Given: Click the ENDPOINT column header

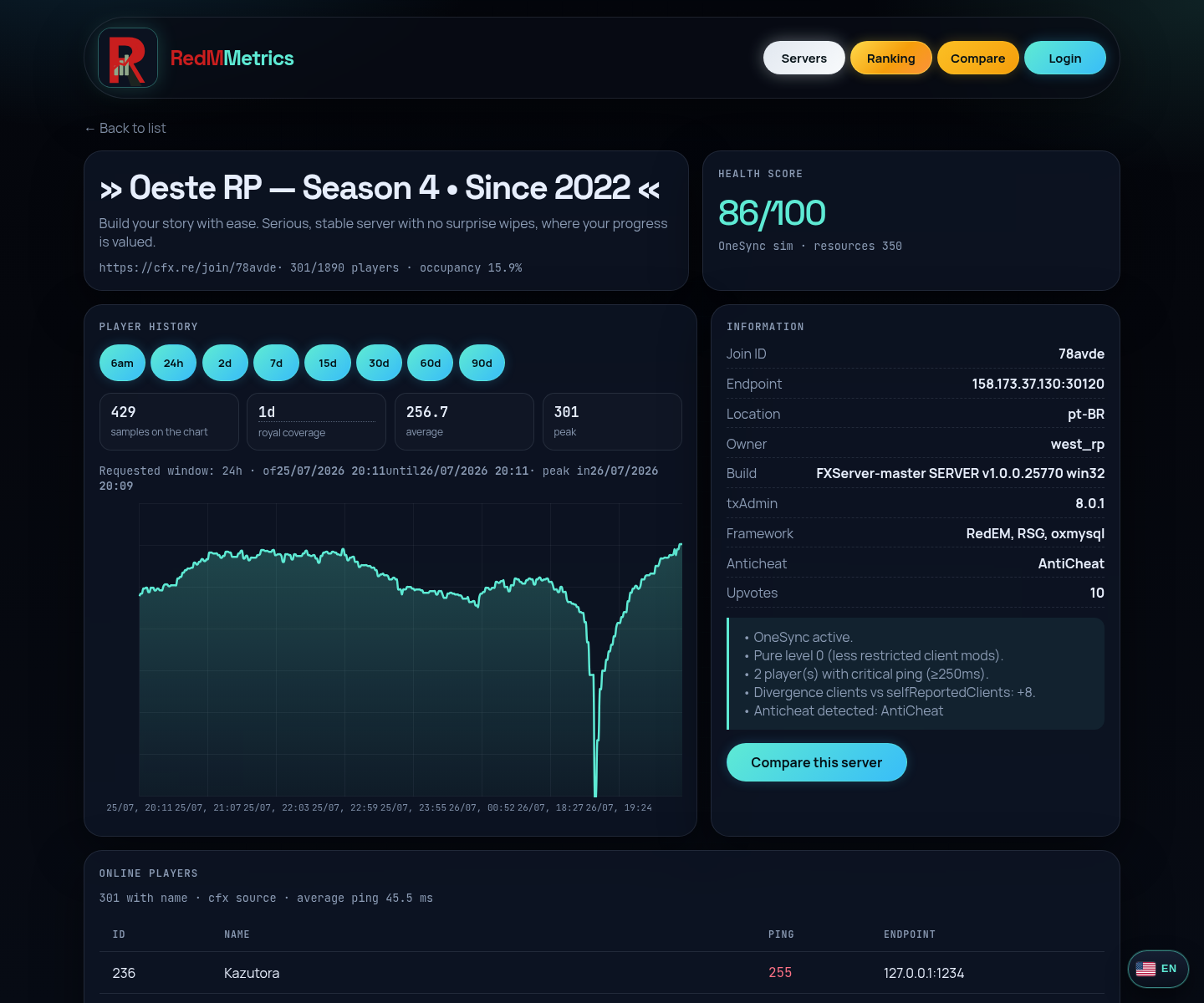Looking at the screenshot, I should (x=910, y=934).
